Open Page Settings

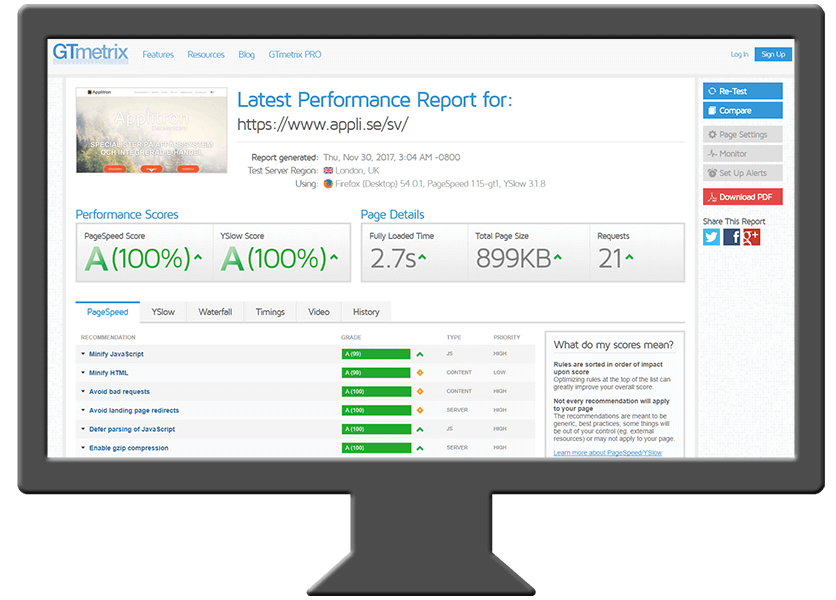click(743, 134)
